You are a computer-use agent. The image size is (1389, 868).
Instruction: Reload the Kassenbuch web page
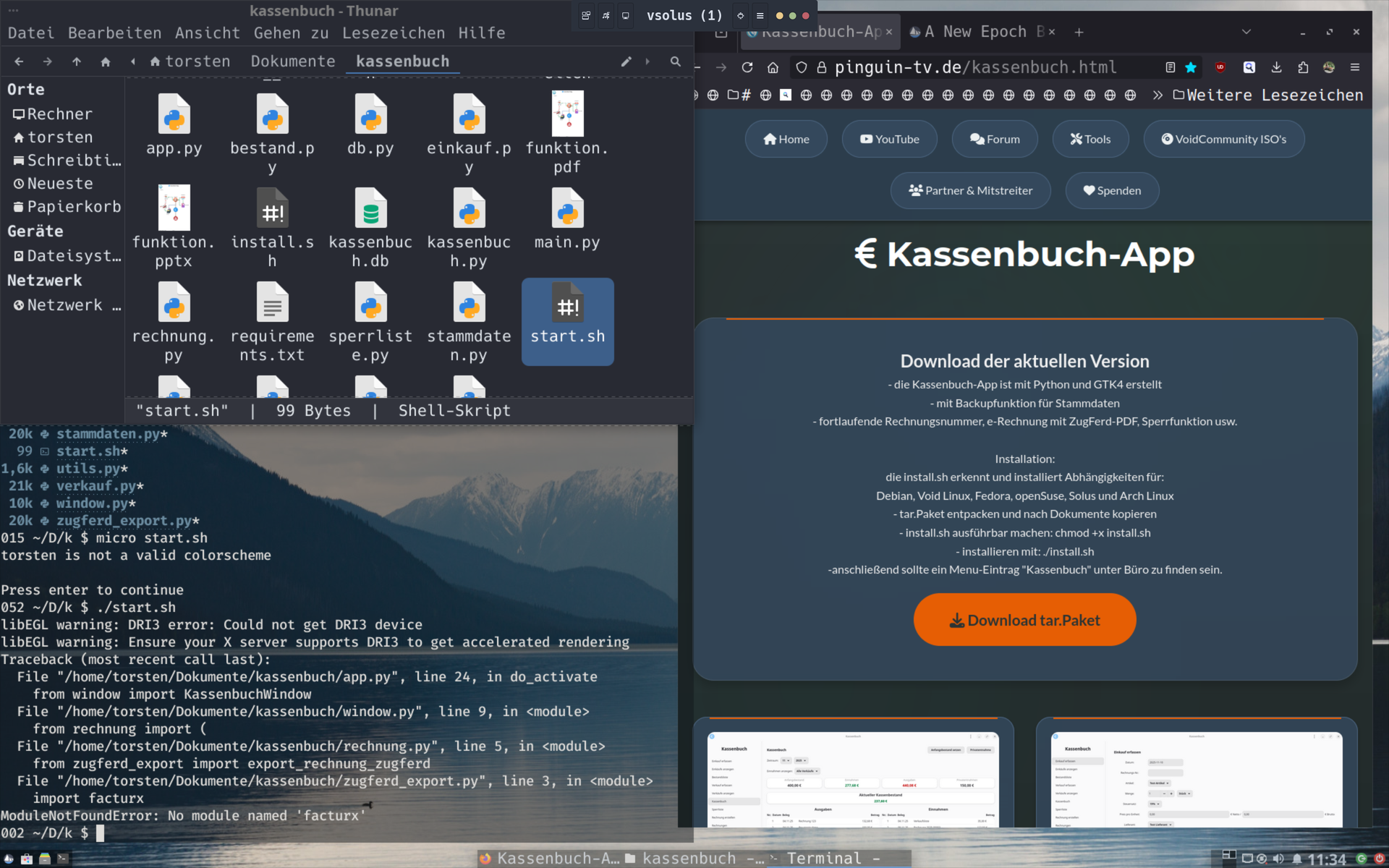click(x=747, y=67)
